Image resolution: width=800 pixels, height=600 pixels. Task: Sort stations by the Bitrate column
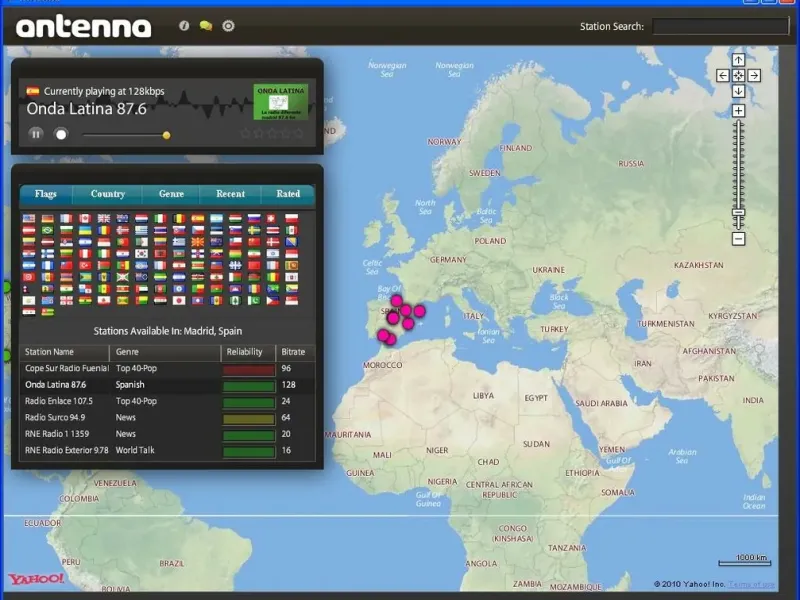click(295, 352)
